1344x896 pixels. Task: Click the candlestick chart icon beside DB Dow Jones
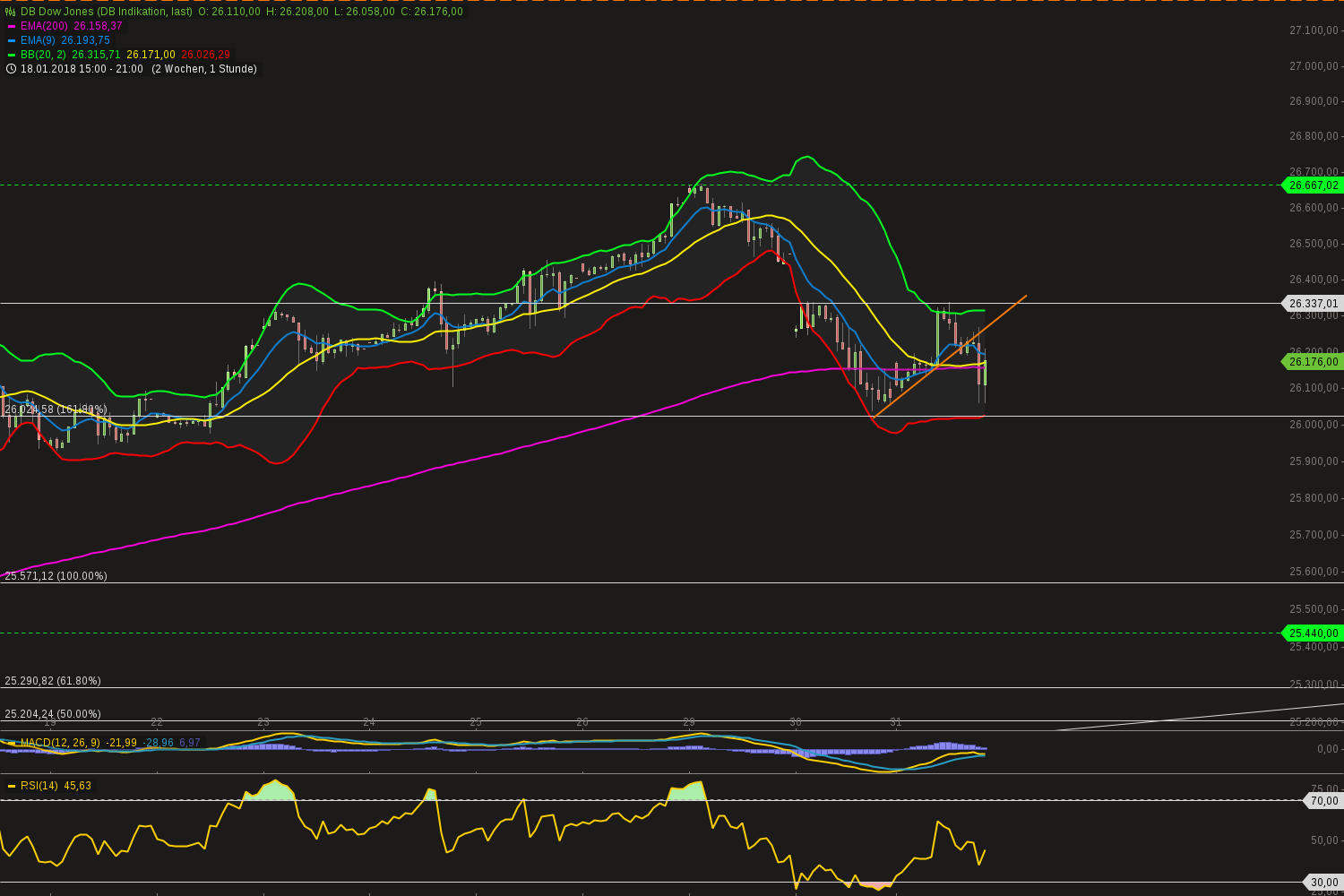tap(10, 12)
